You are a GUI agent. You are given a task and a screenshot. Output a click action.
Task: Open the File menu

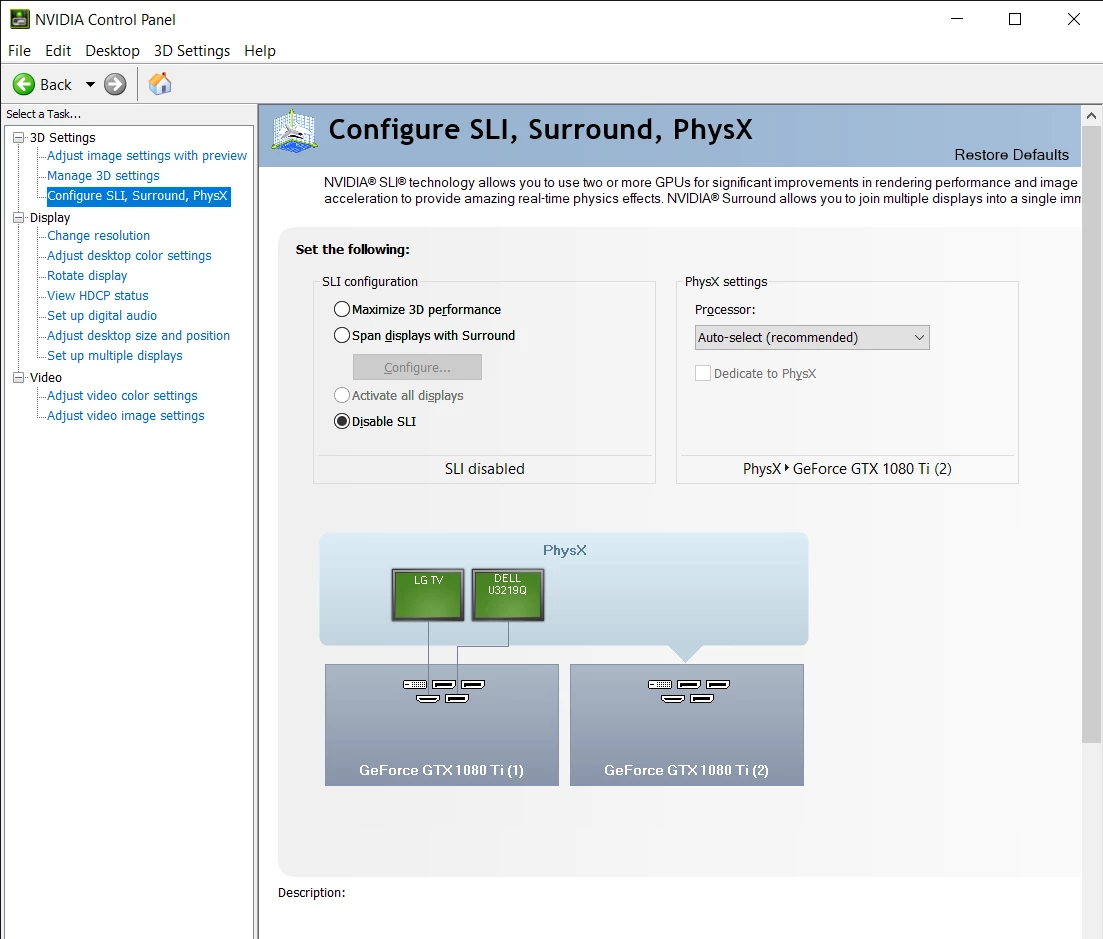click(20, 51)
